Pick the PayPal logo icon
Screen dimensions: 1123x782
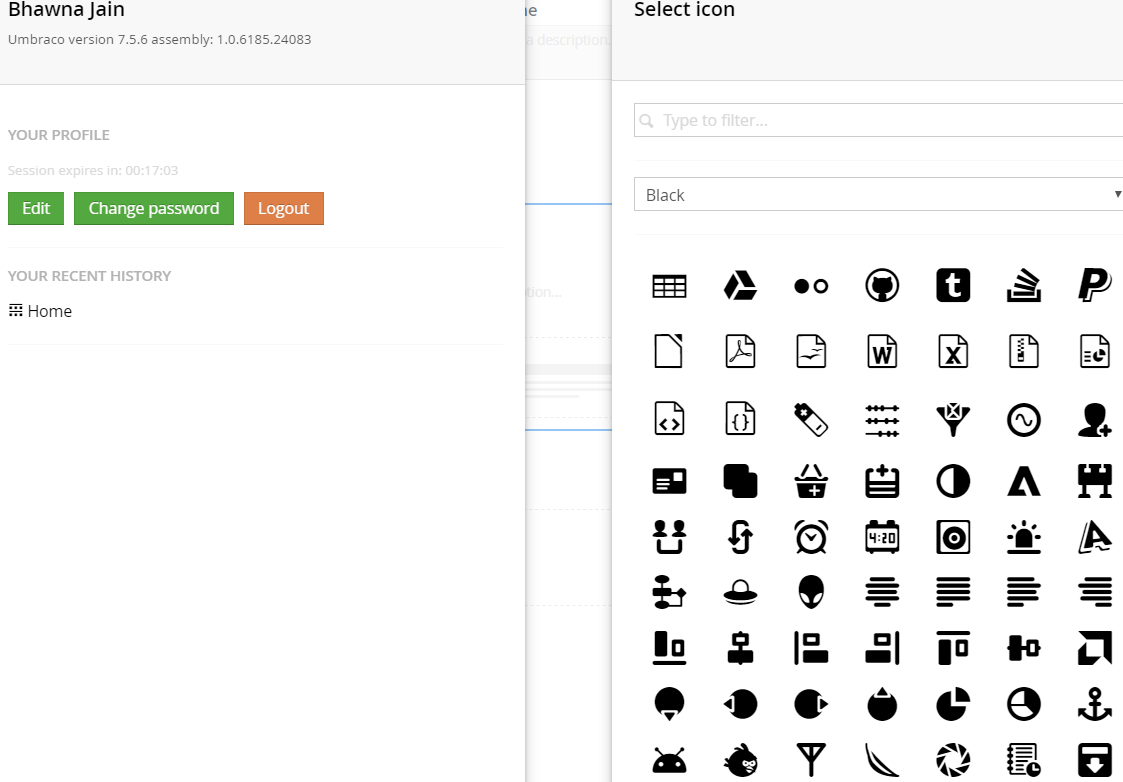pyautogui.click(x=1094, y=286)
